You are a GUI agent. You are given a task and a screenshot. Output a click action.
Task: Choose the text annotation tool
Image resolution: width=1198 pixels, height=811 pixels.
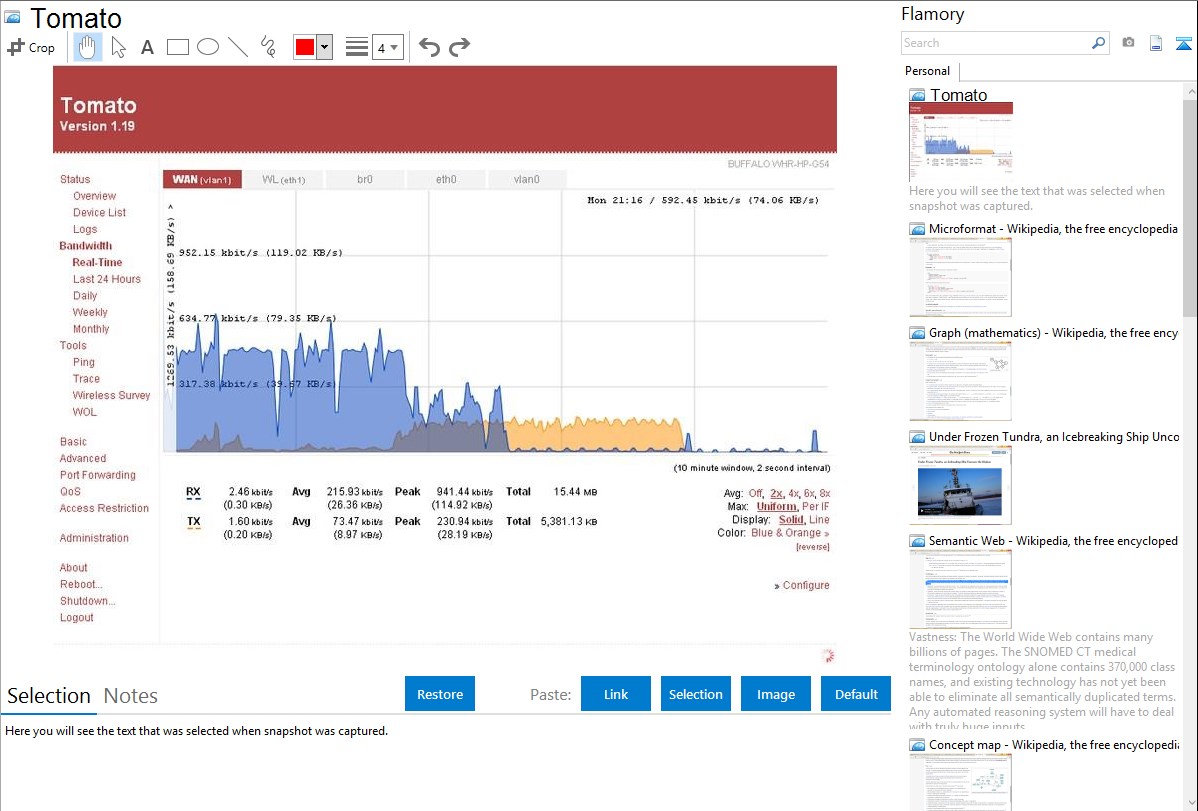pos(147,47)
